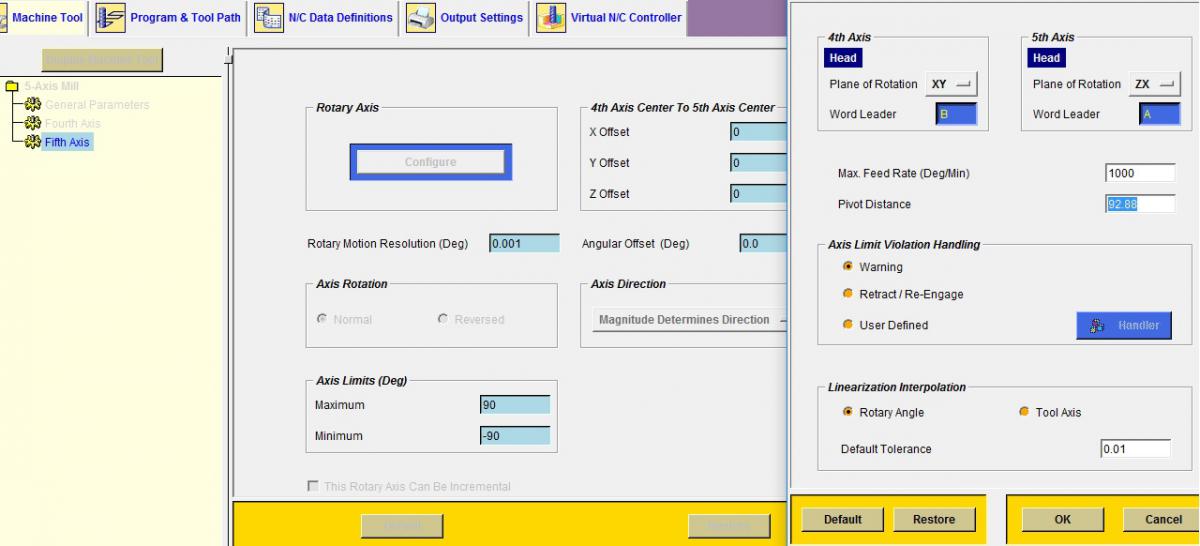Click the Fifth Axis gear icon
The width and height of the screenshot is (1200, 546).
(x=33, y=142)
